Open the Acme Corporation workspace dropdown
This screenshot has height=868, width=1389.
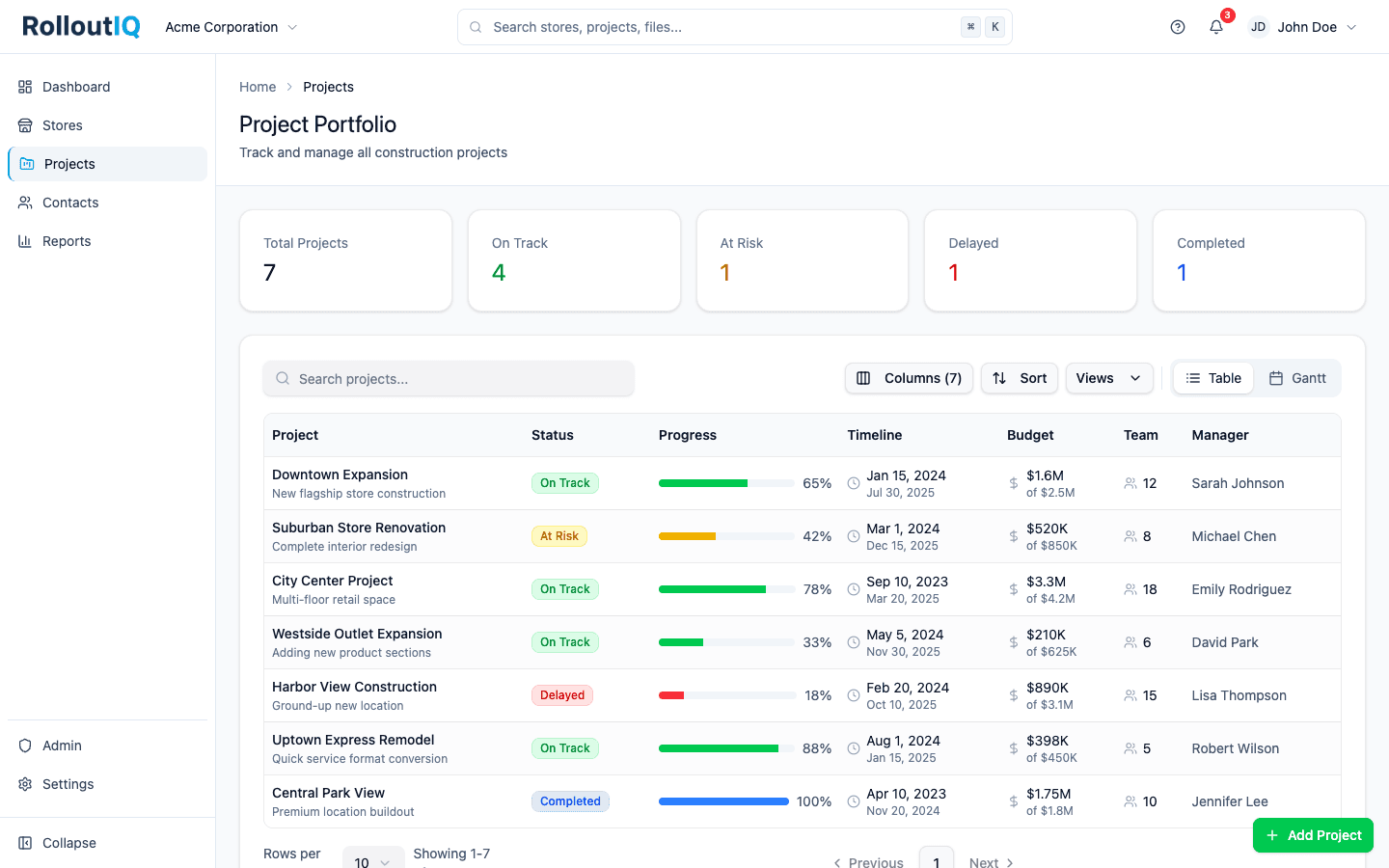[x=230, y=27]
